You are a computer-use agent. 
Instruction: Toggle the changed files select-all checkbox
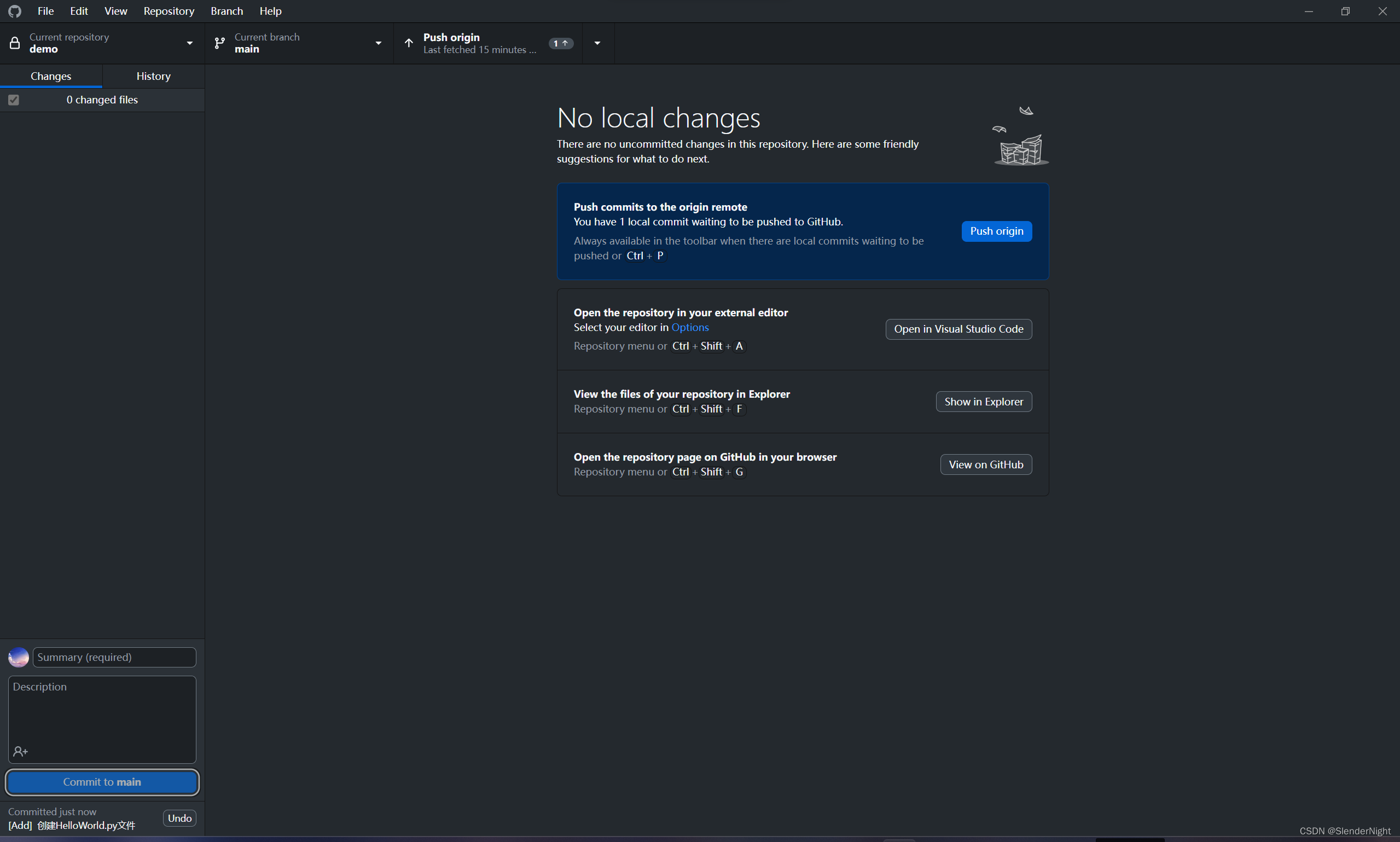14,100
